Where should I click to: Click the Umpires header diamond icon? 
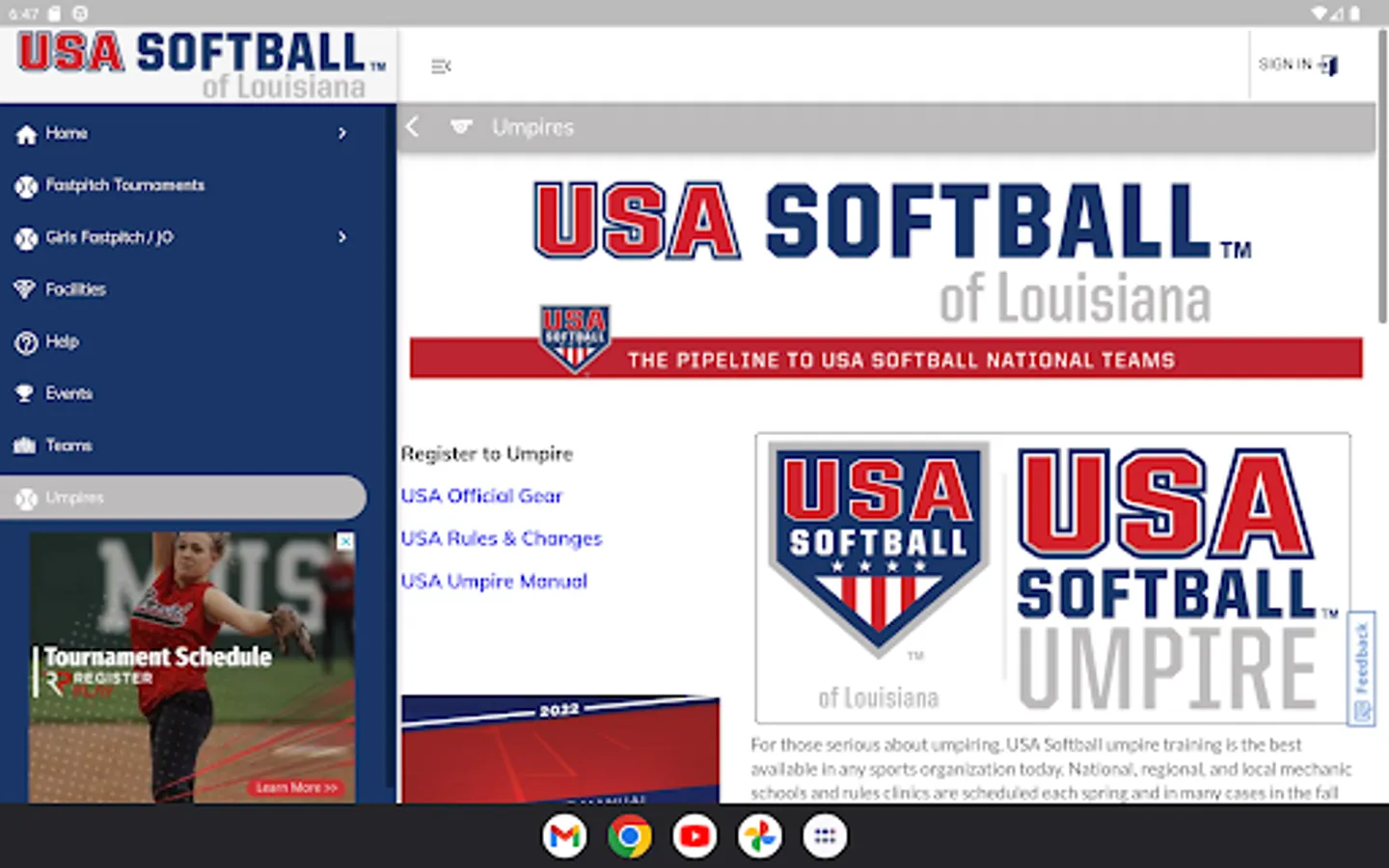461,126
